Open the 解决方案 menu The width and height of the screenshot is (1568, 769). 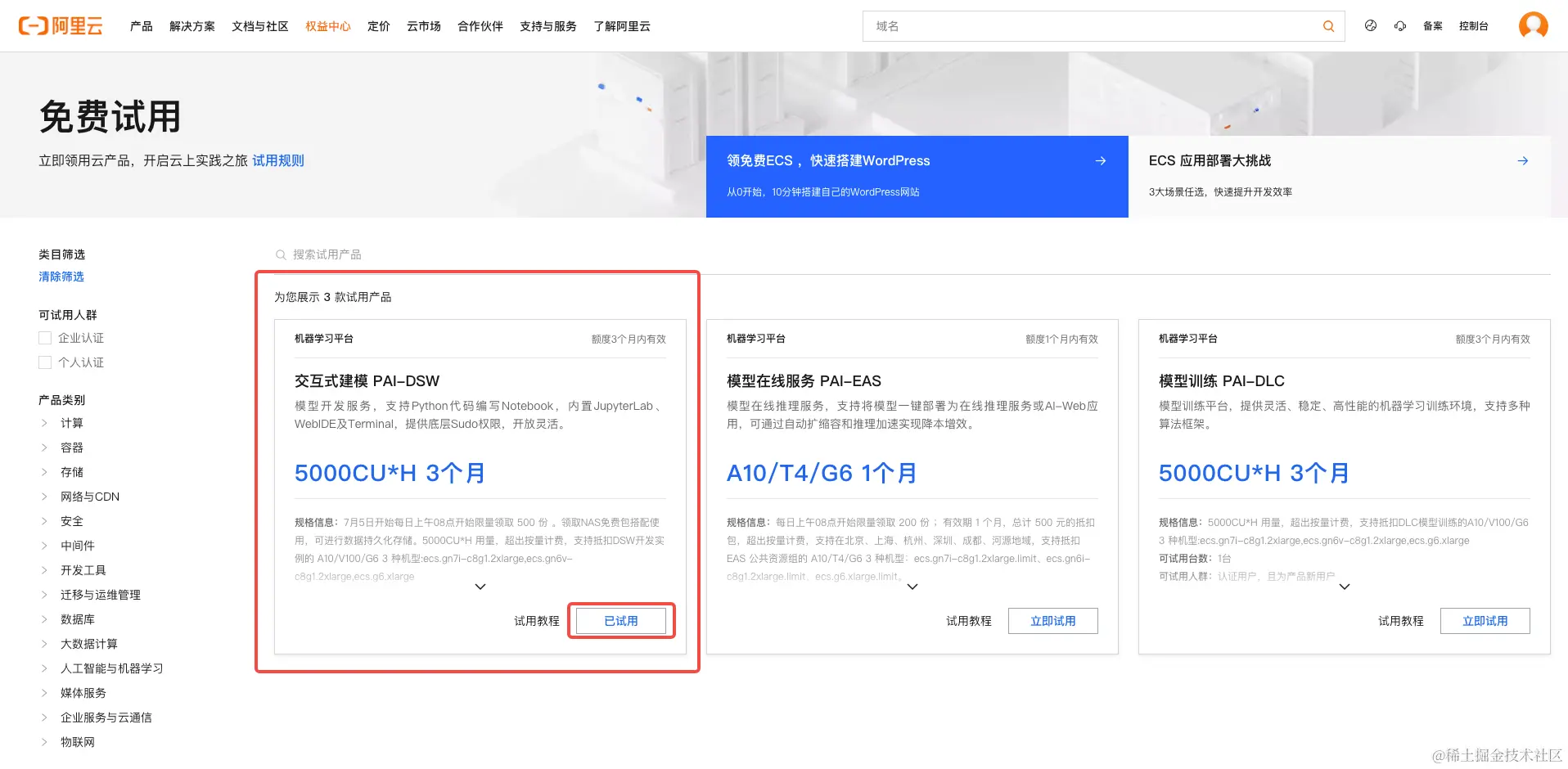pyautogui.click(x=192, y=26)
